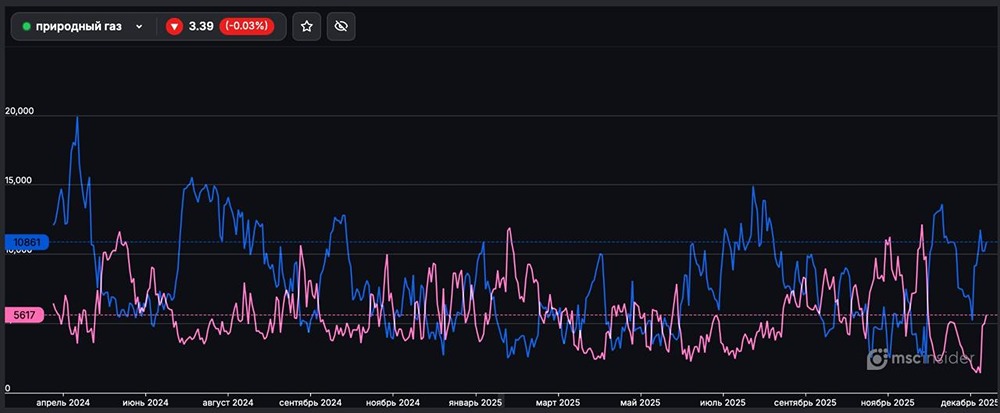Add chart to favorites with star icon
This screenshot has height=413, width=1000.
tap(307, 27)
